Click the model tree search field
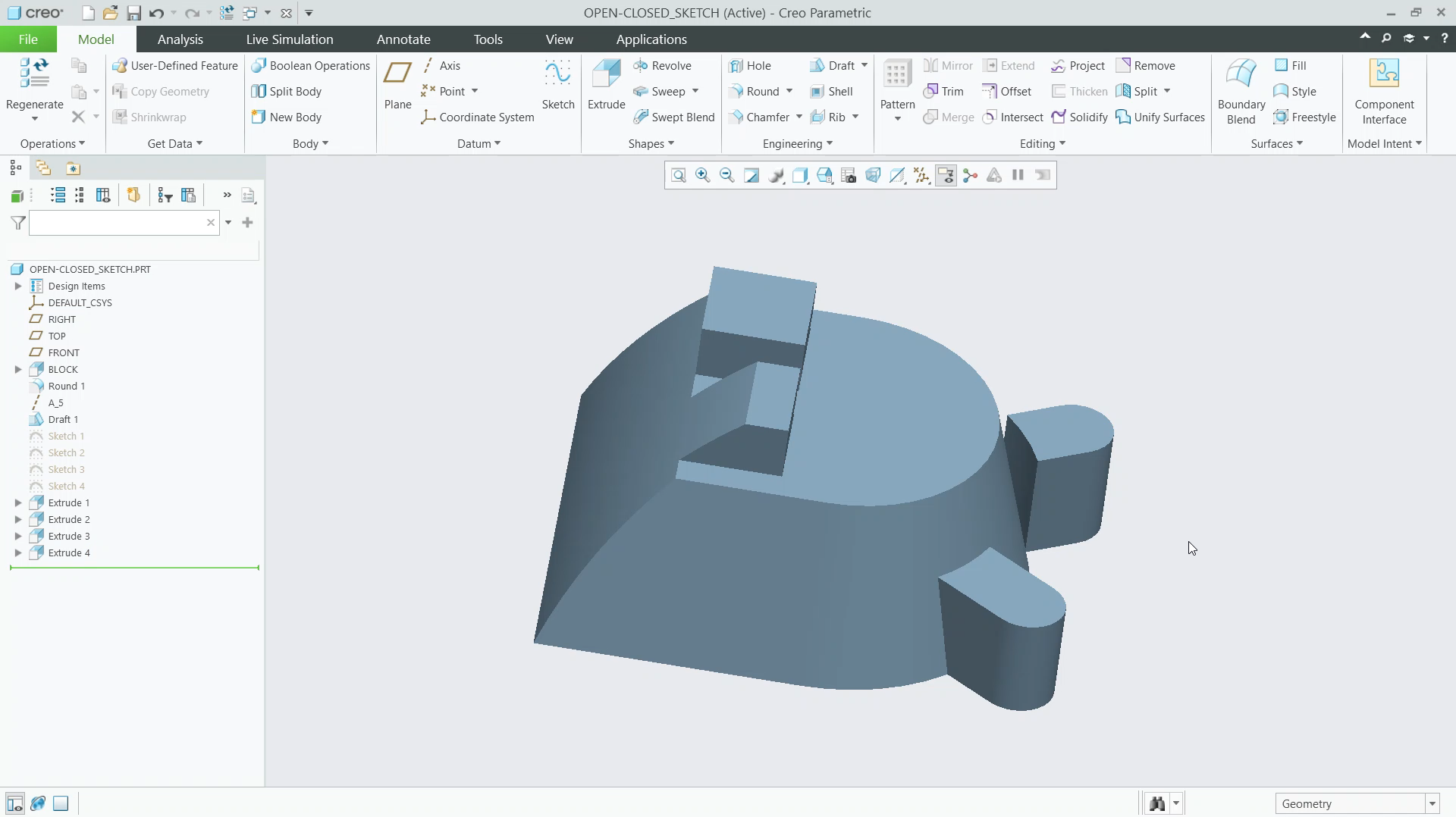 click(118, 223)
